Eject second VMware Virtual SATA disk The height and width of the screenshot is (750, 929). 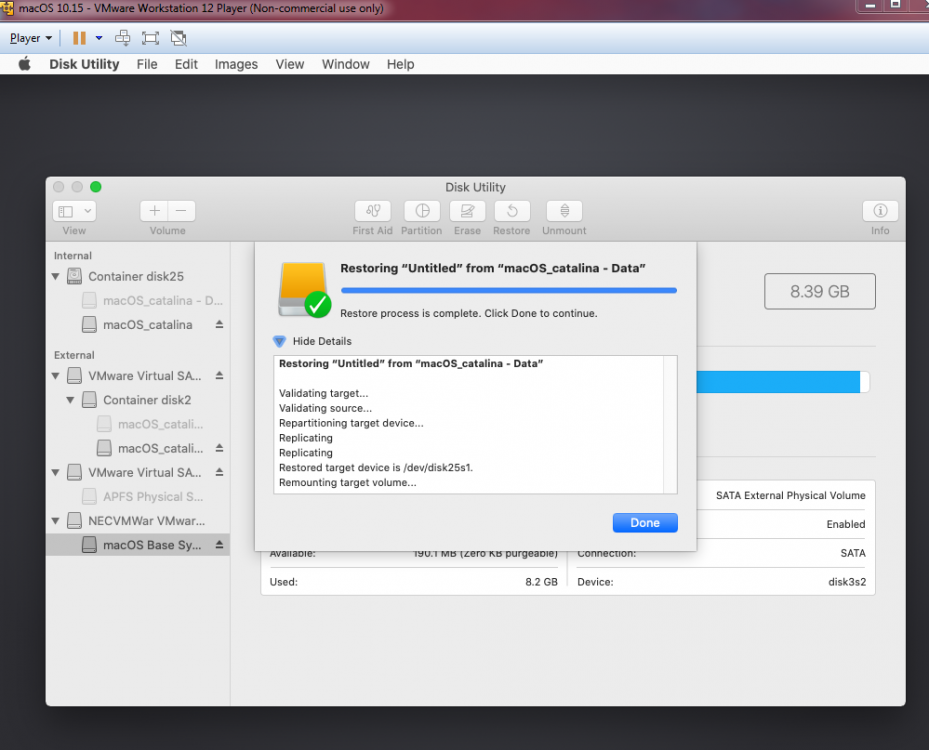tap(219, 472)
